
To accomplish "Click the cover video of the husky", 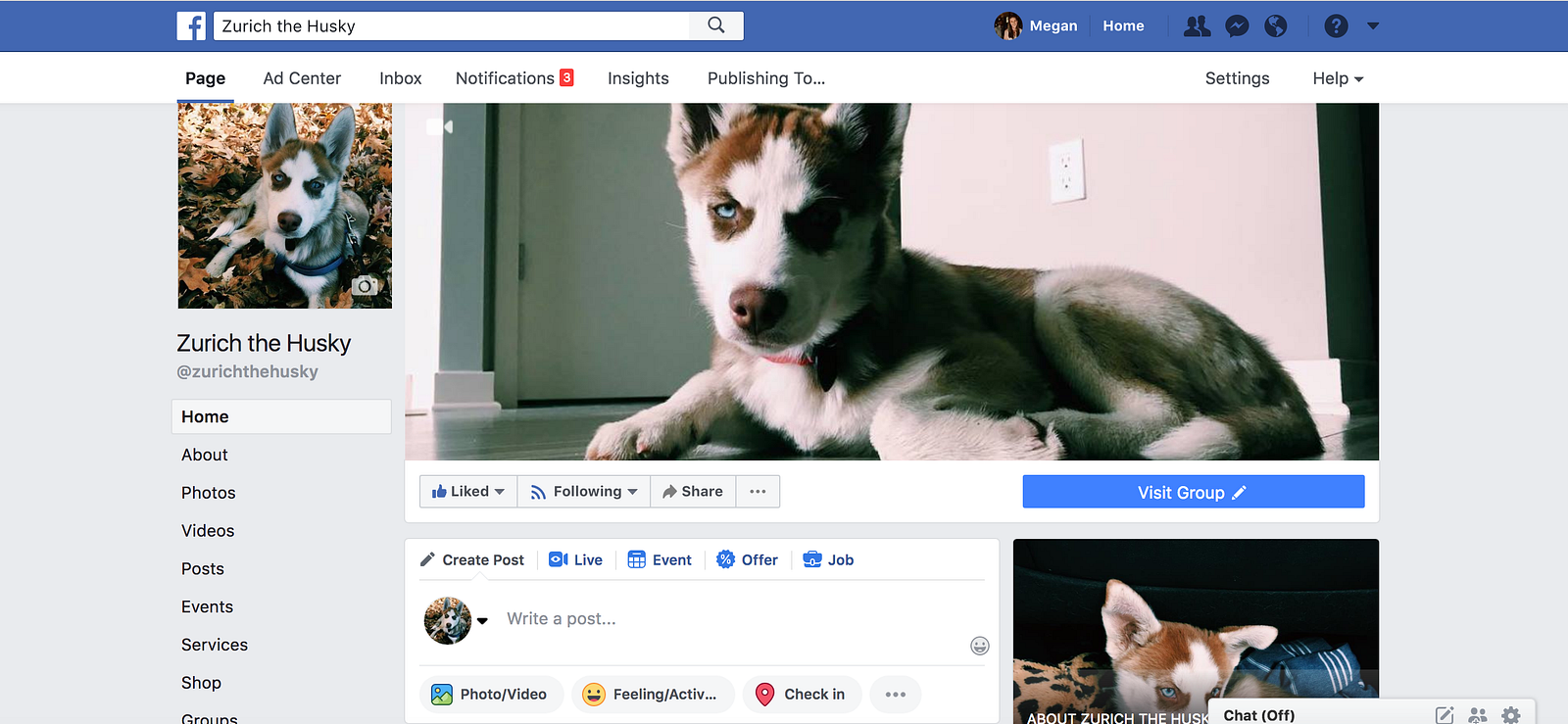I will point(892,281).
